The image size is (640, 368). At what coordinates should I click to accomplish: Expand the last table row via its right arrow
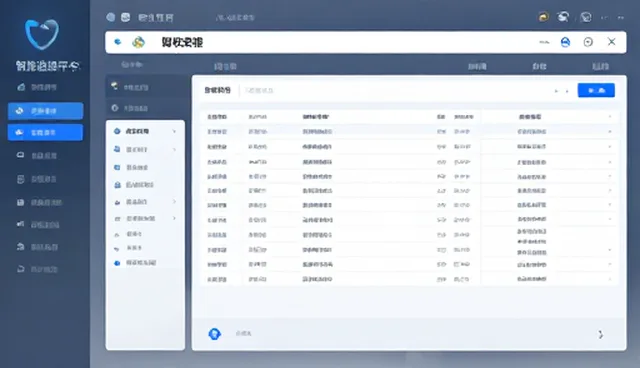click(610, 279)
